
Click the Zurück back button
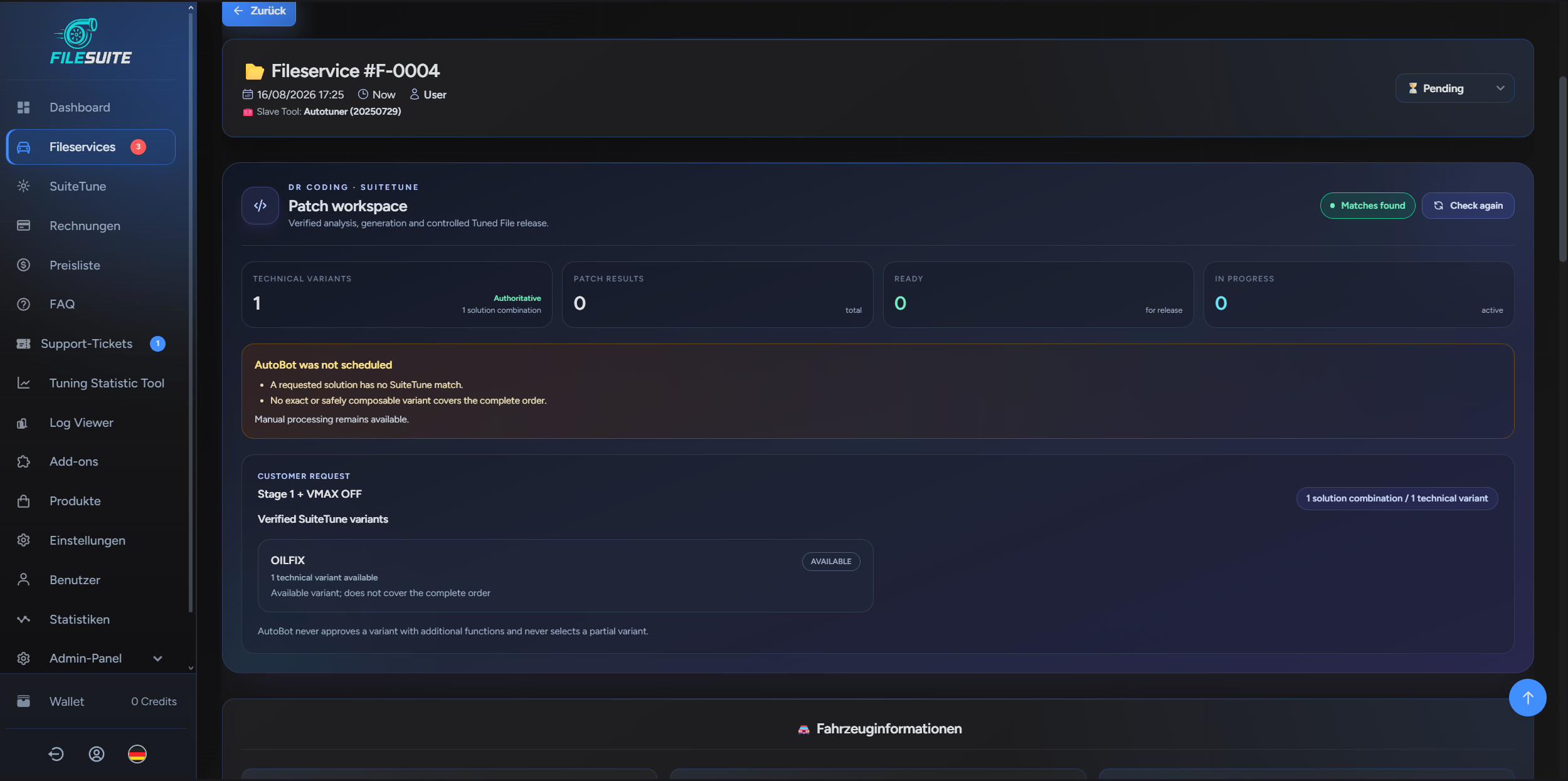259,11
